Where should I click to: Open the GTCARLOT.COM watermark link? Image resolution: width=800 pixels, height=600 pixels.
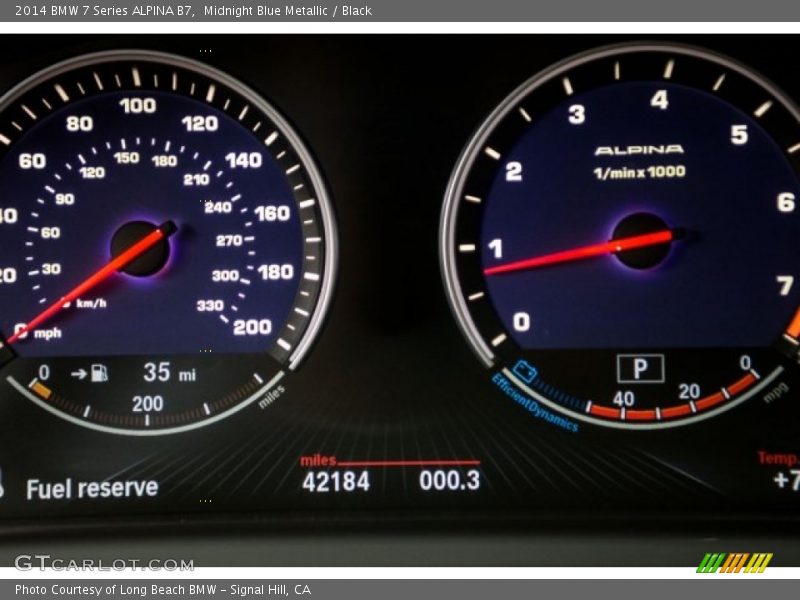coord(104,563)
